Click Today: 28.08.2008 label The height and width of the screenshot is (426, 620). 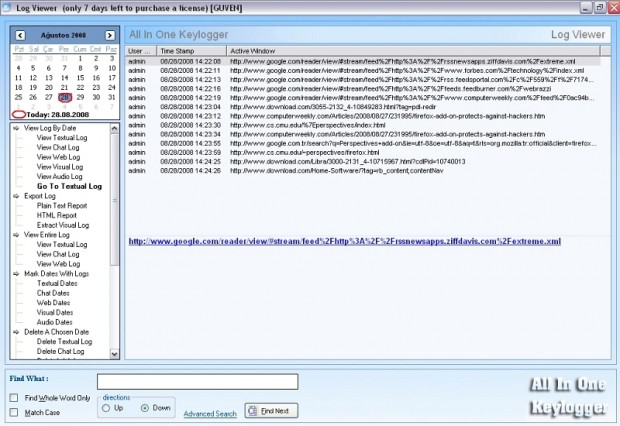pyautogui.click(x=58, y=115)
